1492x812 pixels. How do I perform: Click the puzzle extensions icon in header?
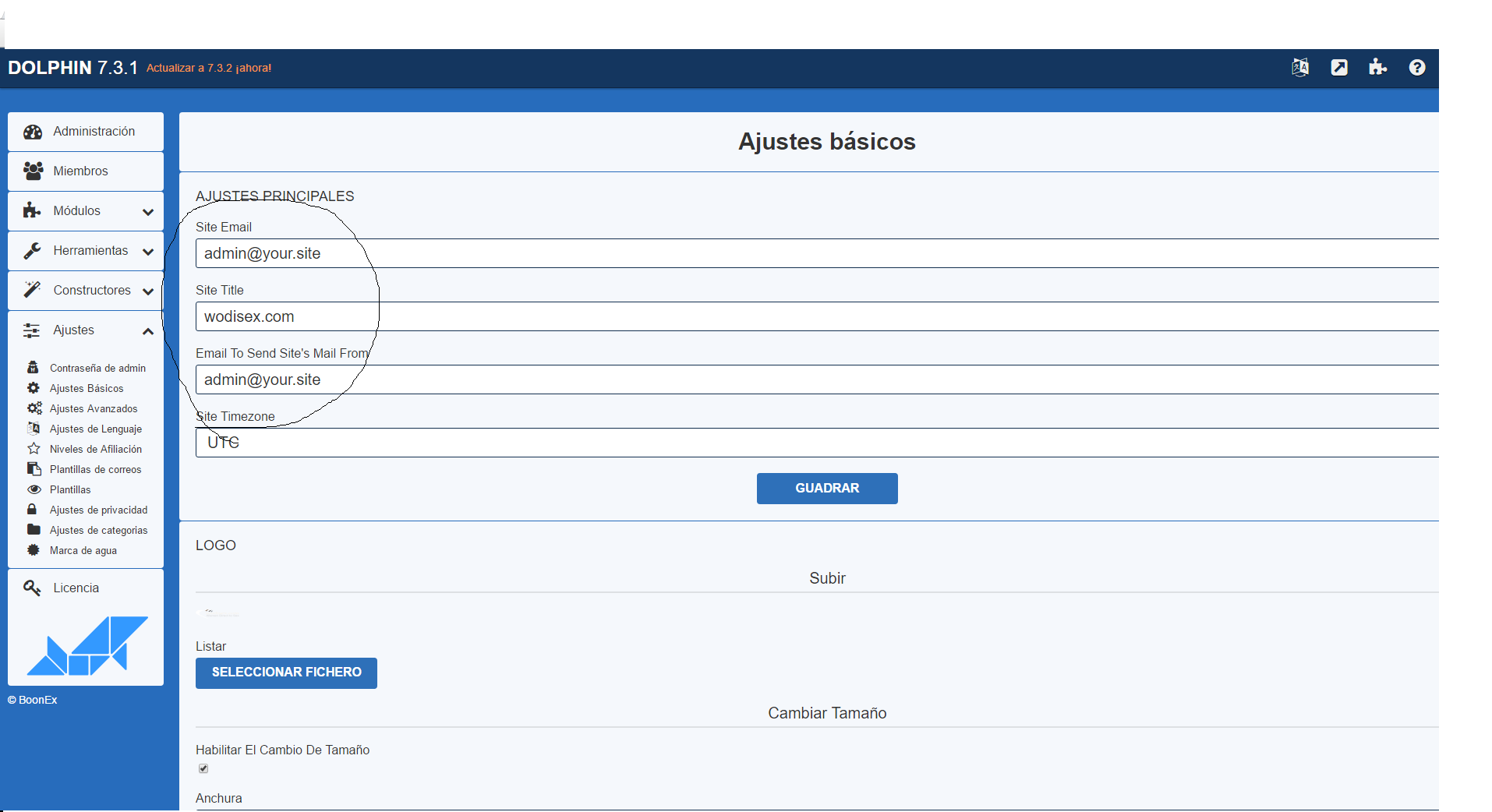(1377, 68)
